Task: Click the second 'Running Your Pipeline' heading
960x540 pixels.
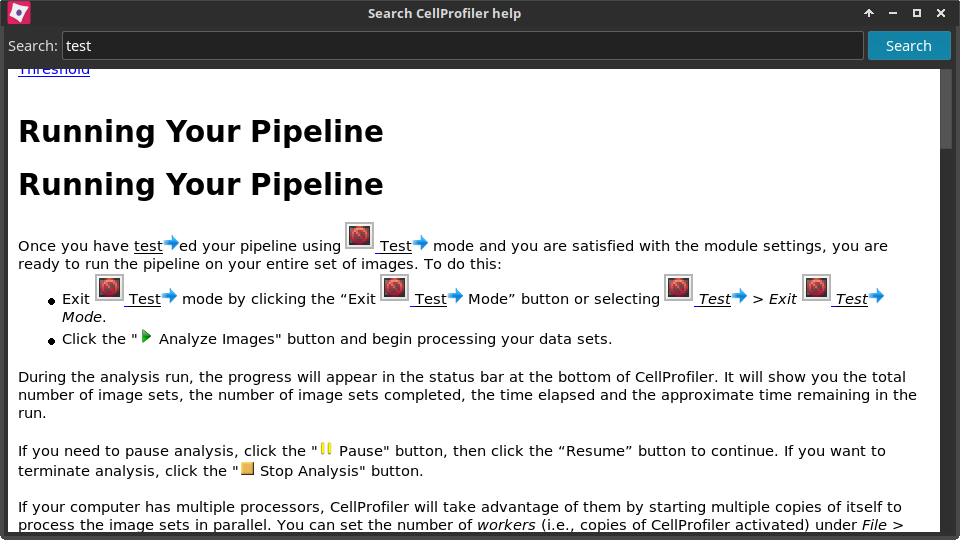Action: click(201, 184)
